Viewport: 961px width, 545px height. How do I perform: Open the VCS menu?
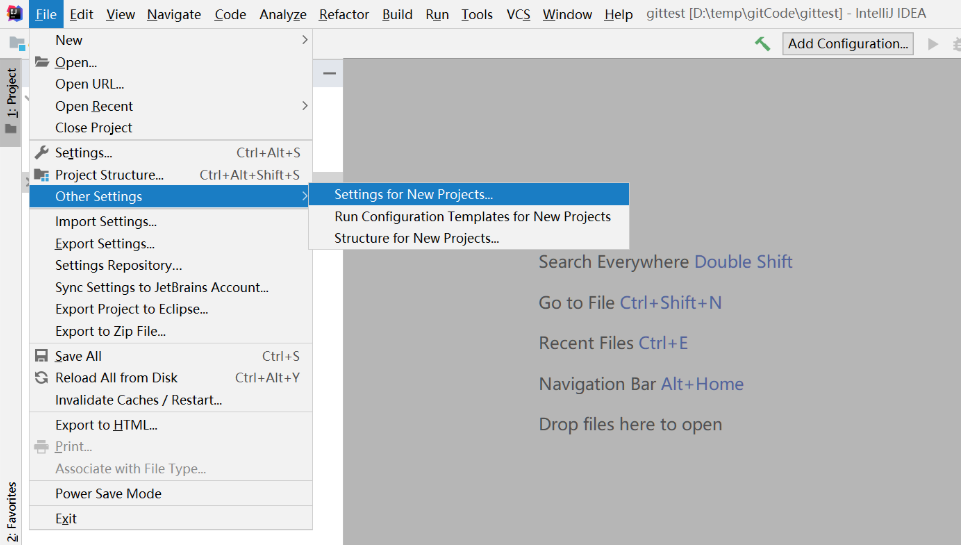tap(518, 14)
